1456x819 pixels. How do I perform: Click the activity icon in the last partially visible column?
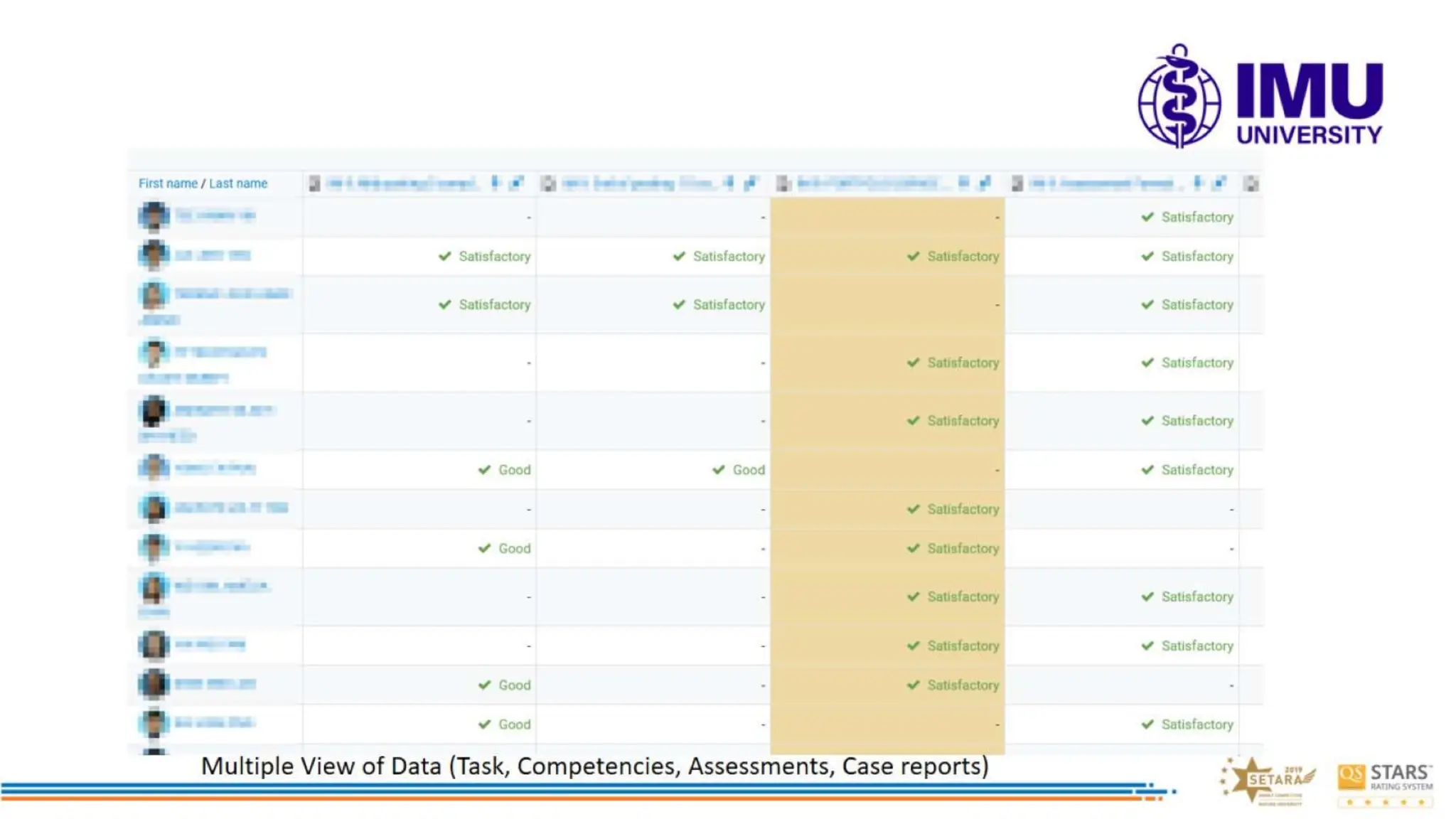[x=1251, y=183]
